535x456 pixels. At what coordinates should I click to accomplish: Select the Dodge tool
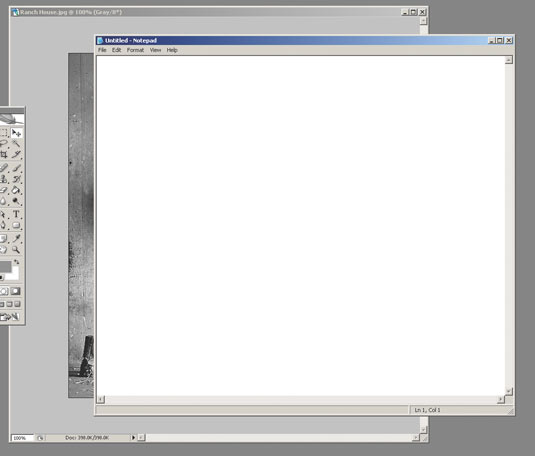click(16, 201)
